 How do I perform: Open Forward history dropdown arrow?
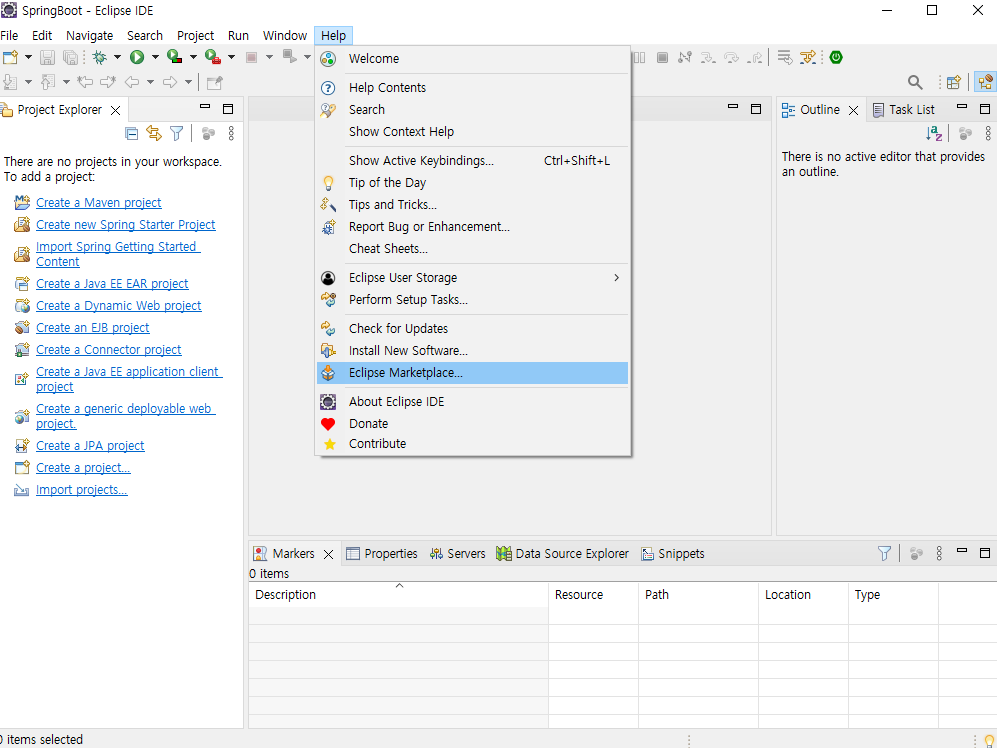[188, 82]
